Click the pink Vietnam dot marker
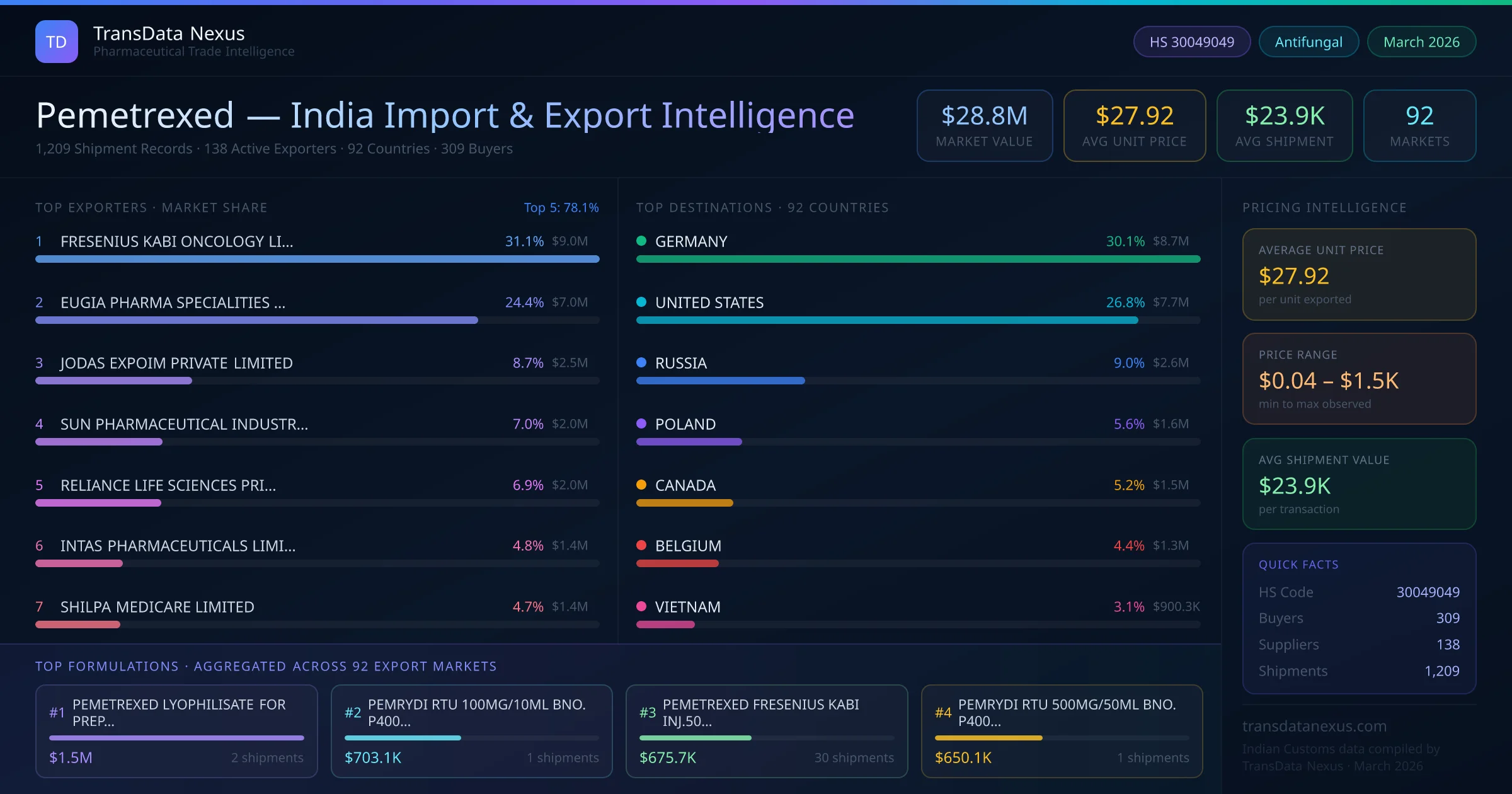This screenshot has height=794, width=1512. coord(641,606)
